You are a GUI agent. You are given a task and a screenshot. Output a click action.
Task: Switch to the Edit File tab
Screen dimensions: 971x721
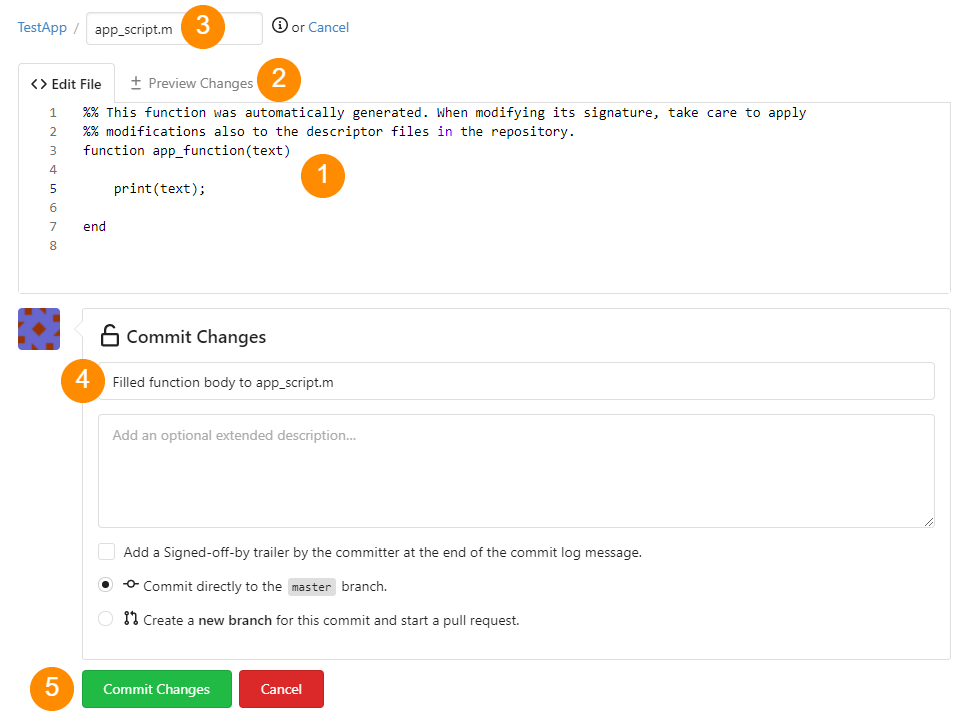66,84
